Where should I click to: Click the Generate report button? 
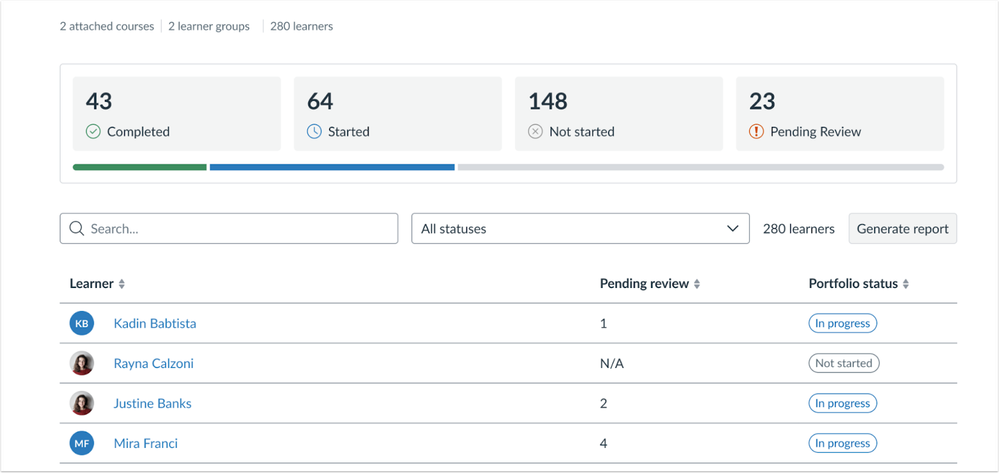[902, 229]
